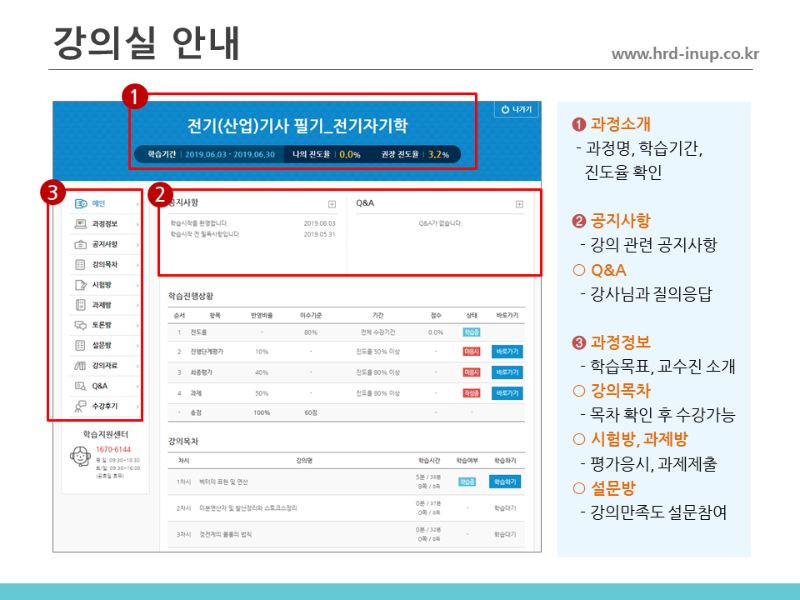Viewport: 800px width, 600px height.
Task: Click the 나가기 exit button
Action: 516,109
